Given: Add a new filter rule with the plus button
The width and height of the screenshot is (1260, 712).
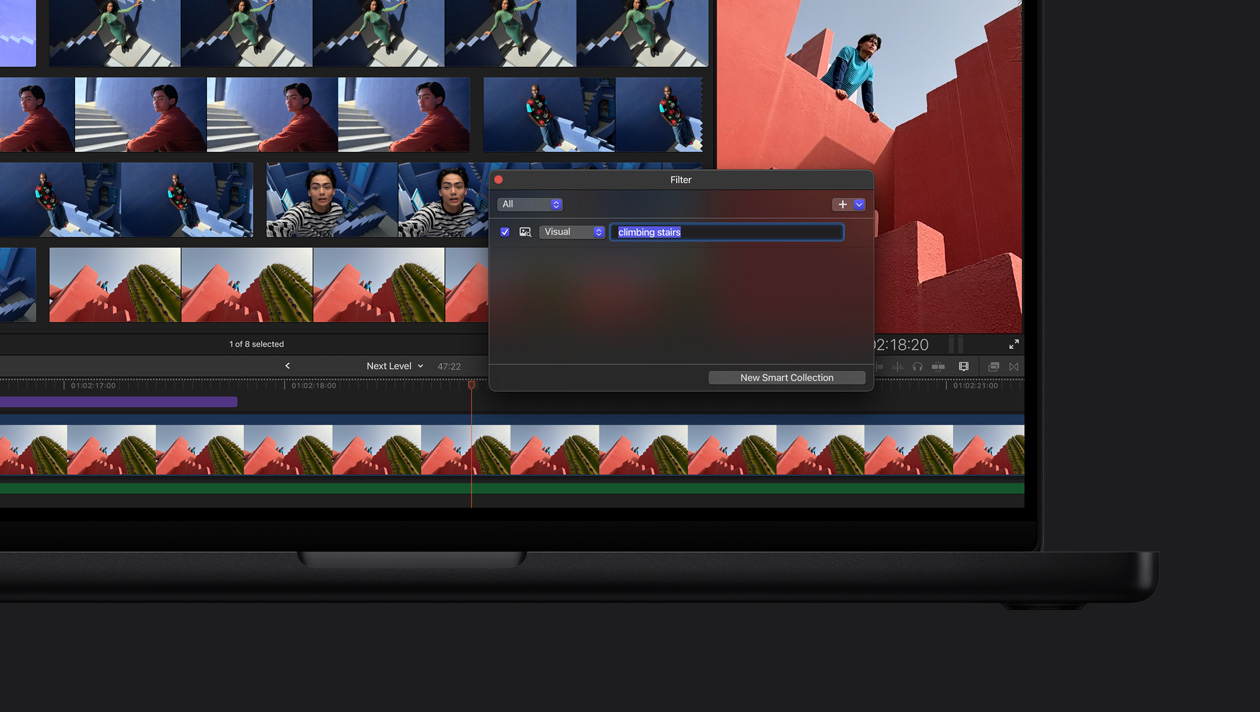Looking at the screenshot, I should (x=840, y=204).
